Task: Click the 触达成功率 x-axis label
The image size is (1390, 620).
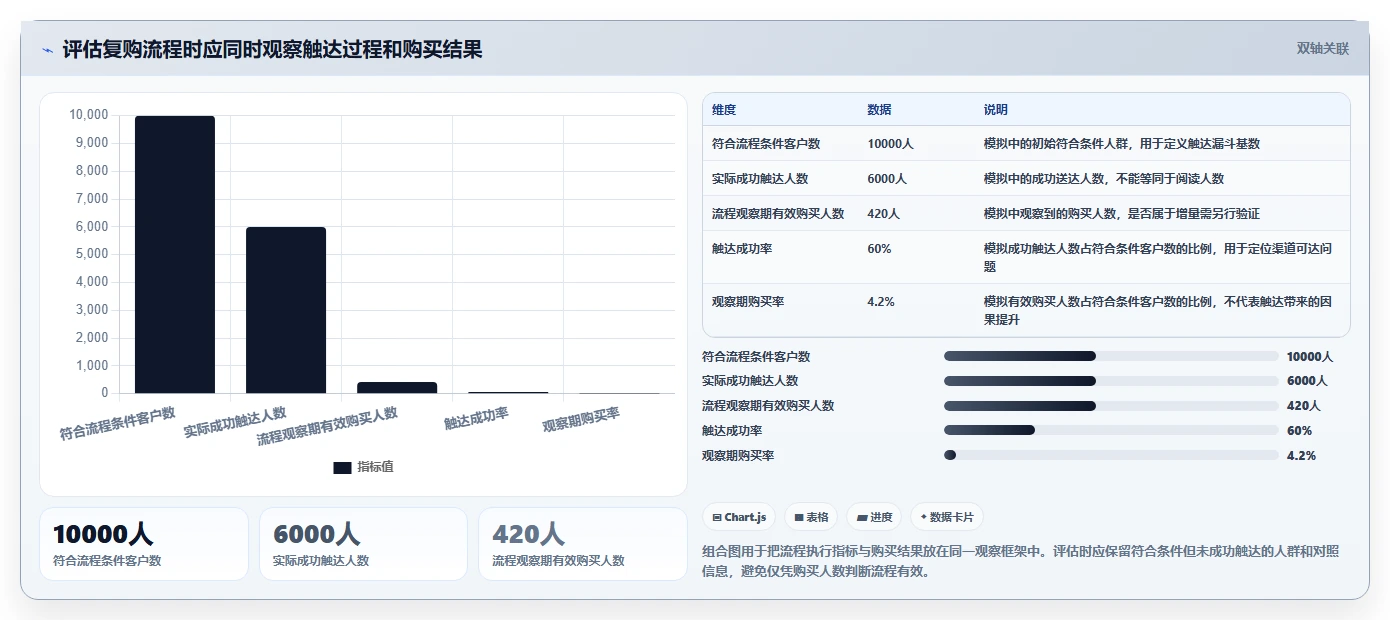Action: 477,418
